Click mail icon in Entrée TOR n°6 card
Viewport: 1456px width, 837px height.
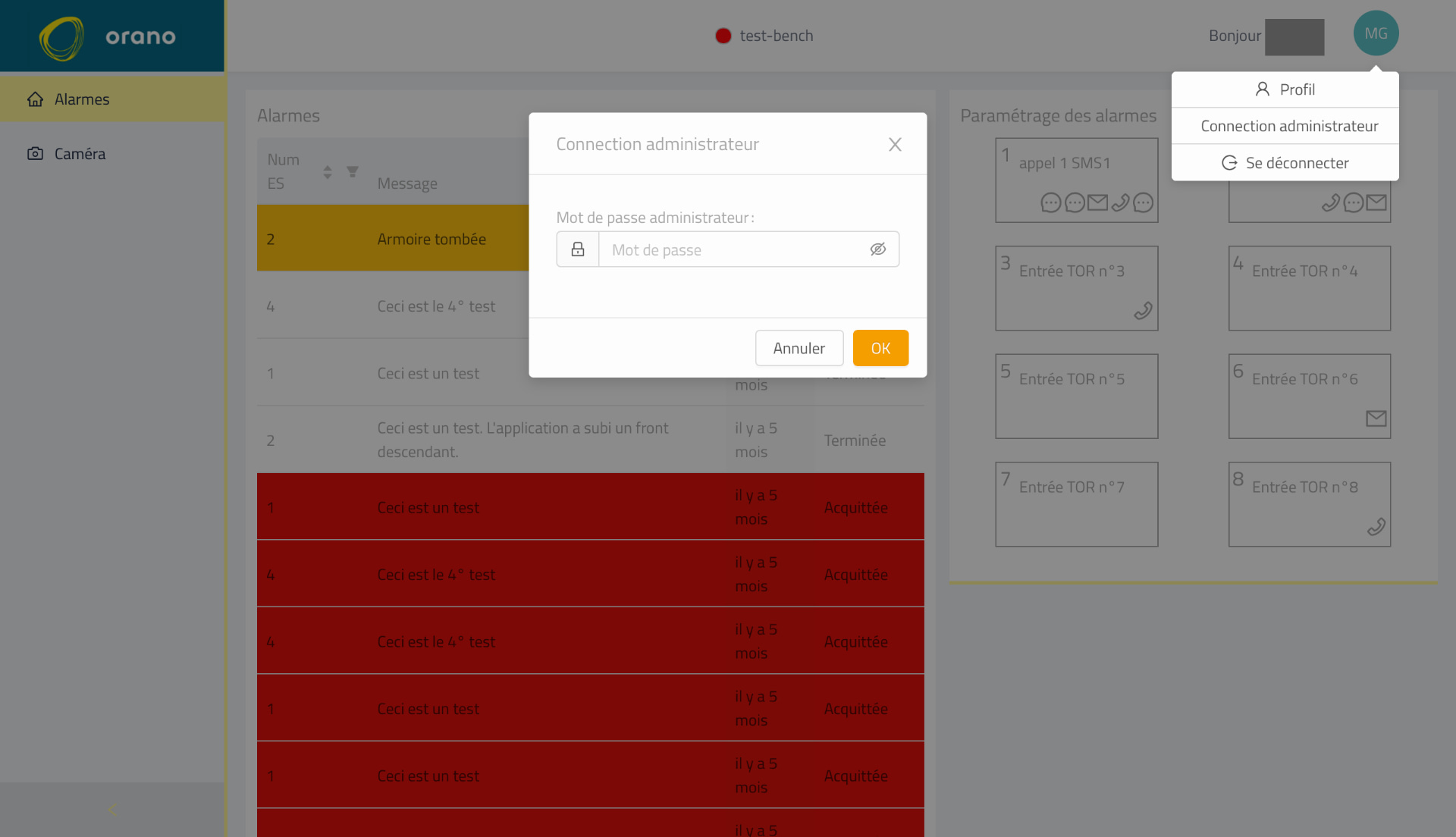[1376, 418]
